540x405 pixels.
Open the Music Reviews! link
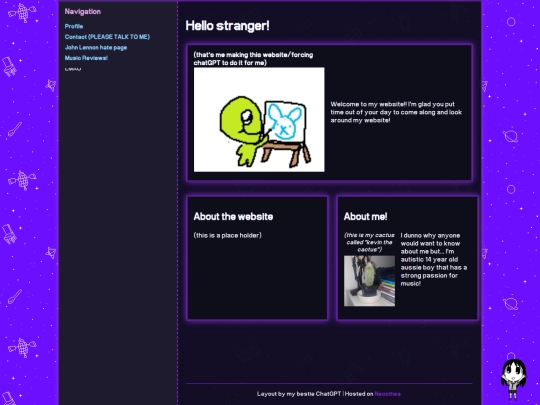[86, 58]
